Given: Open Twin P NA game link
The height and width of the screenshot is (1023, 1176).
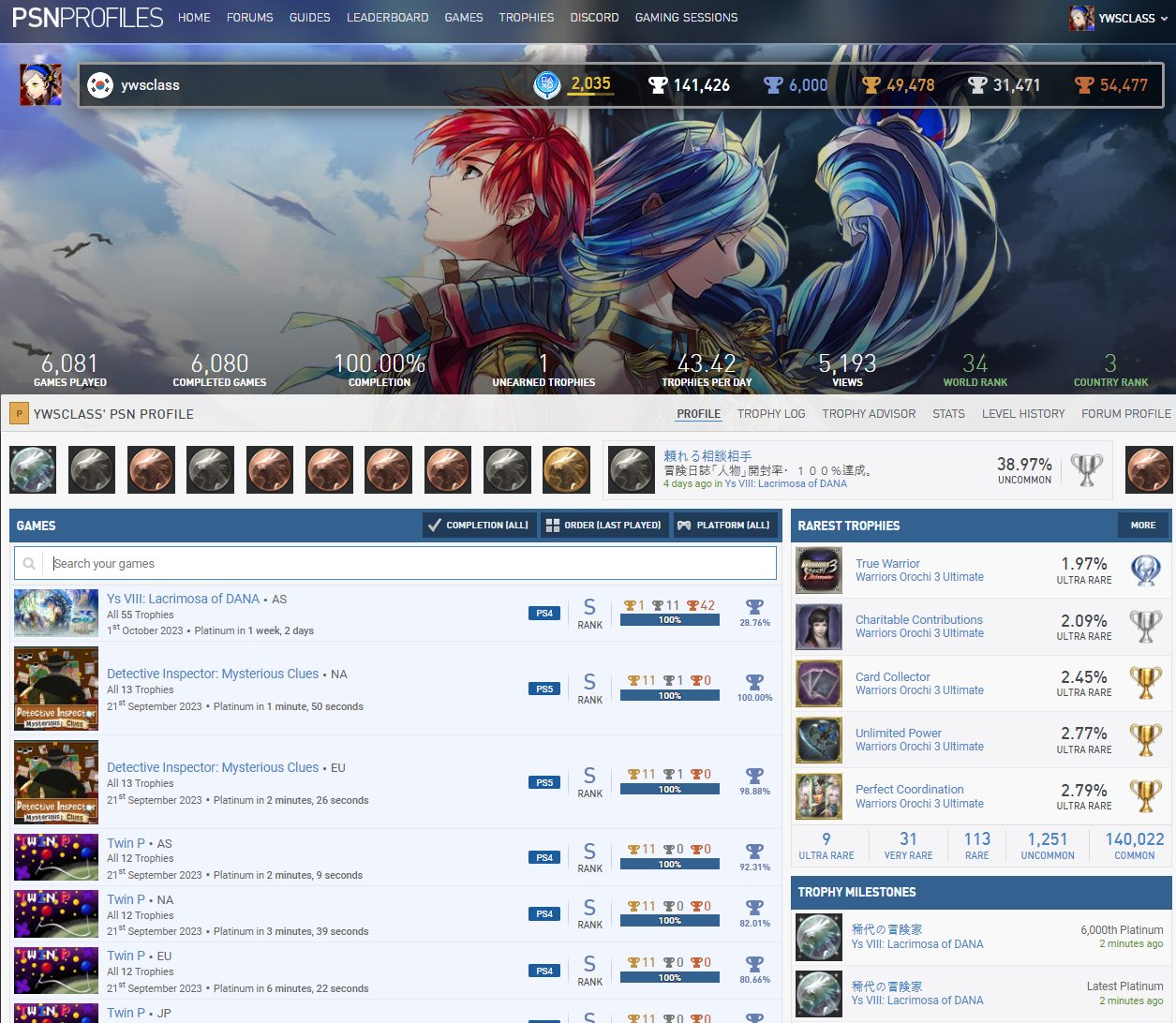Looking at the screenshot, I should 126,899.
